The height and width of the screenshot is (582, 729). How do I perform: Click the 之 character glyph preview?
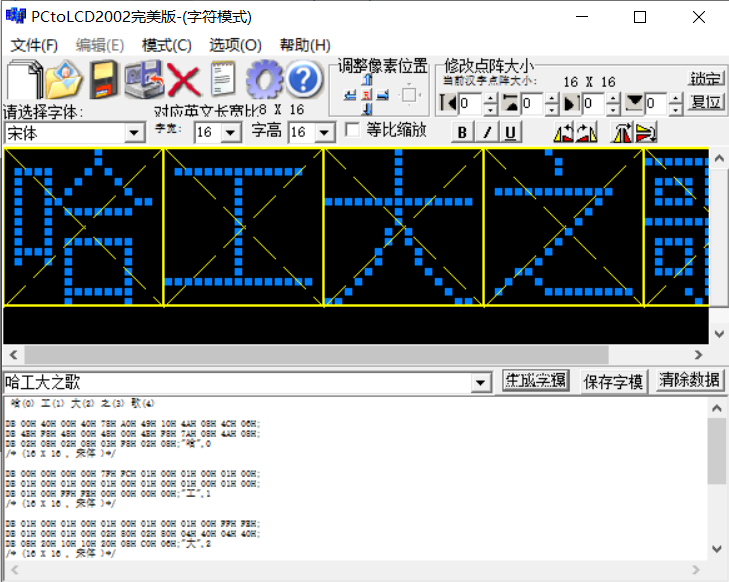(x=563, y=227)
